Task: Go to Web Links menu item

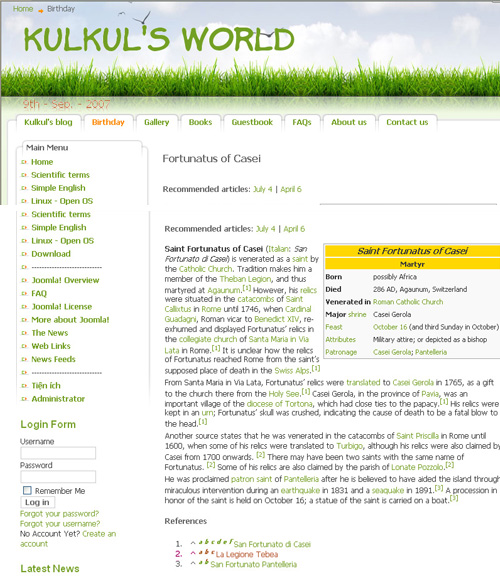Action: pyautogui.click(x=51, y=346)
